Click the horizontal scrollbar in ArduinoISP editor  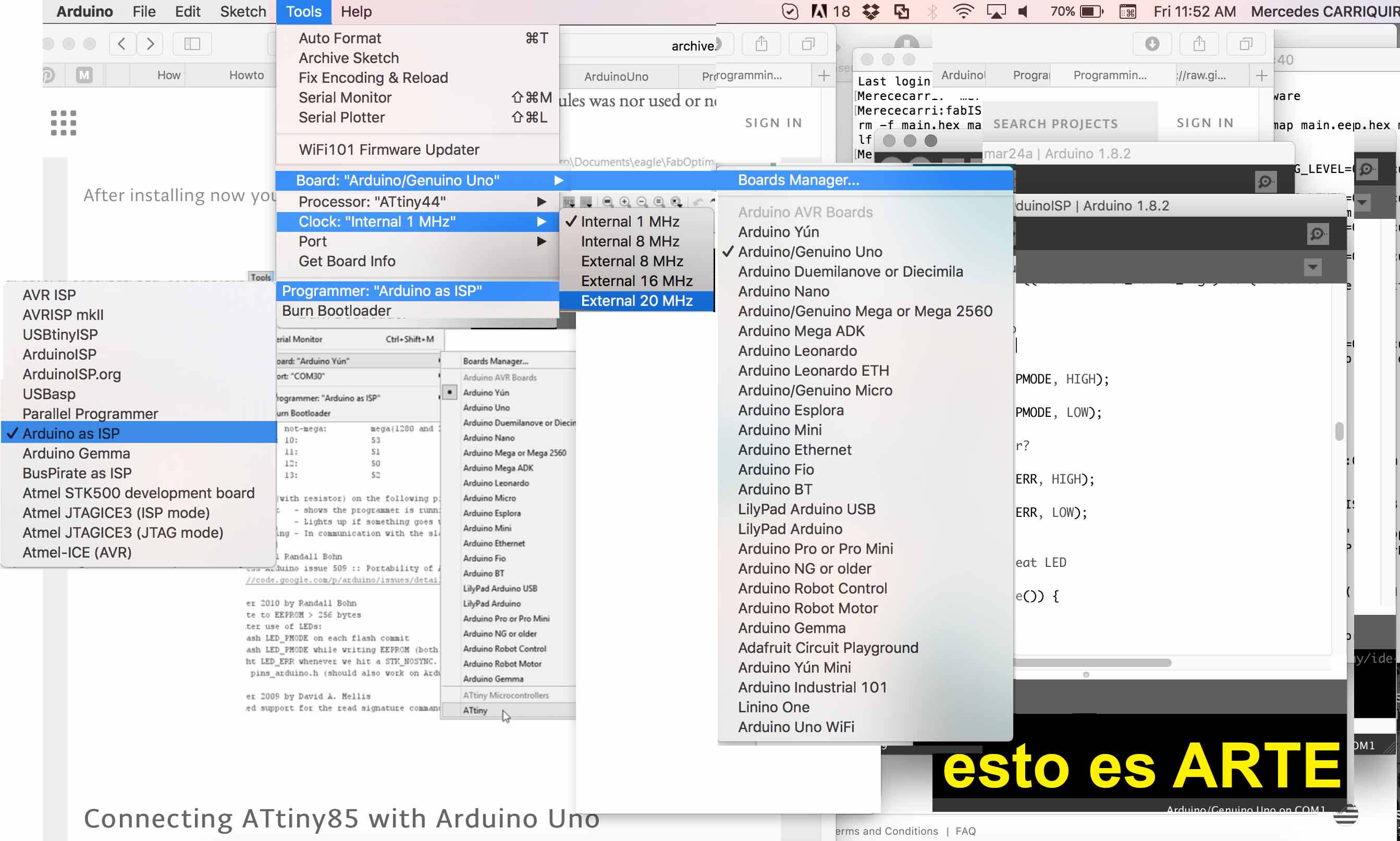click(x=1093, y=662)
